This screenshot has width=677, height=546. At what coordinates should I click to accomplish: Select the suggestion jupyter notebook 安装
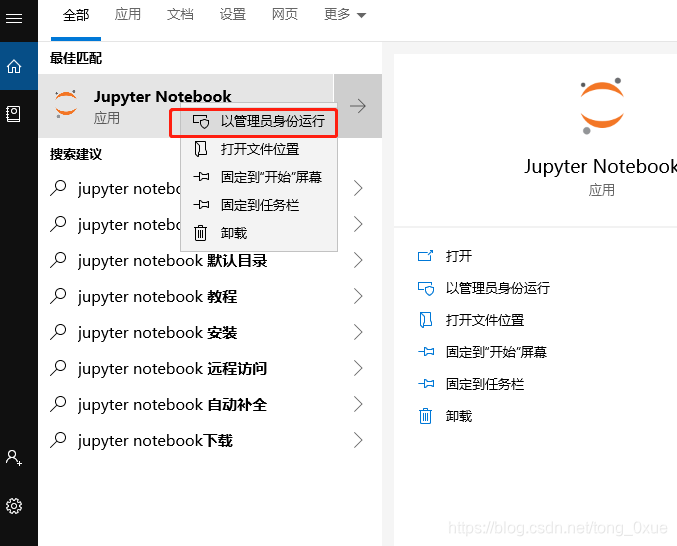pos(158,333)
